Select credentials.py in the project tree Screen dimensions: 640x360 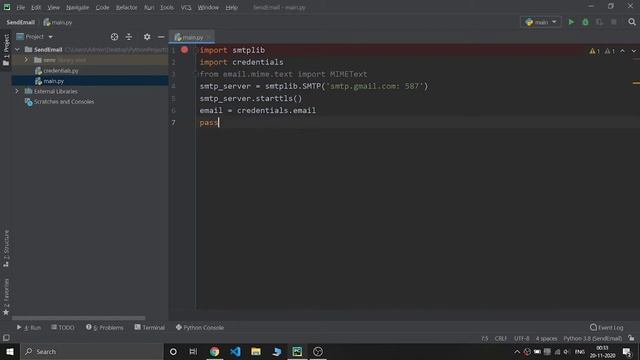tap(61, 71)
